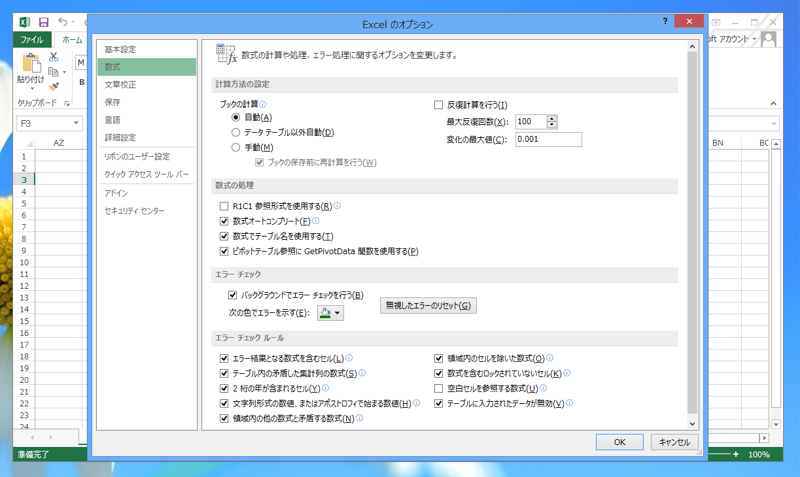The height and width of the screenshot is (477, 800).
Task: Click the 最大反復回数 value field
Action: point(531,121)
